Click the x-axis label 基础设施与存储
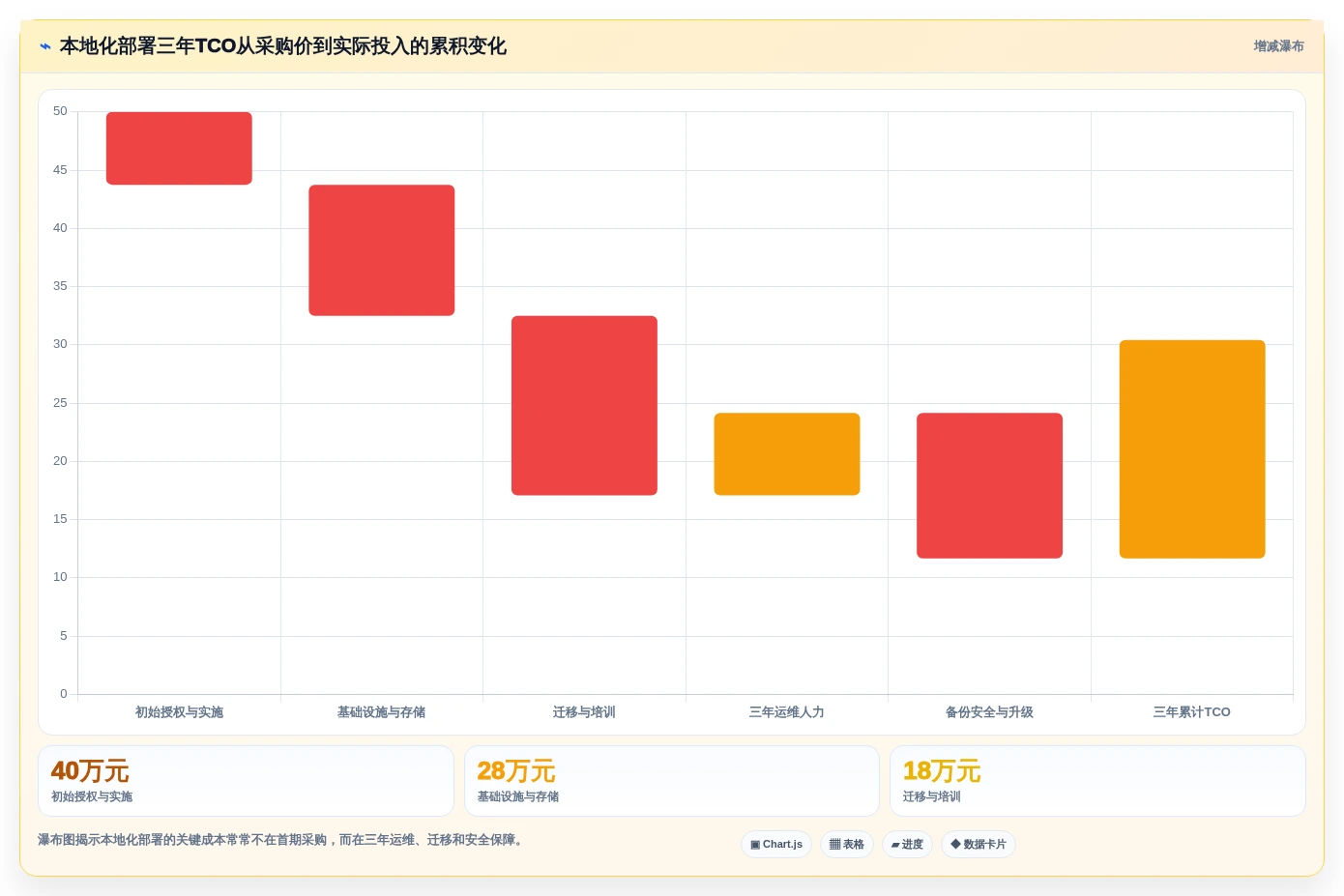Viewport: 1344px width, 896px height. 382,712
